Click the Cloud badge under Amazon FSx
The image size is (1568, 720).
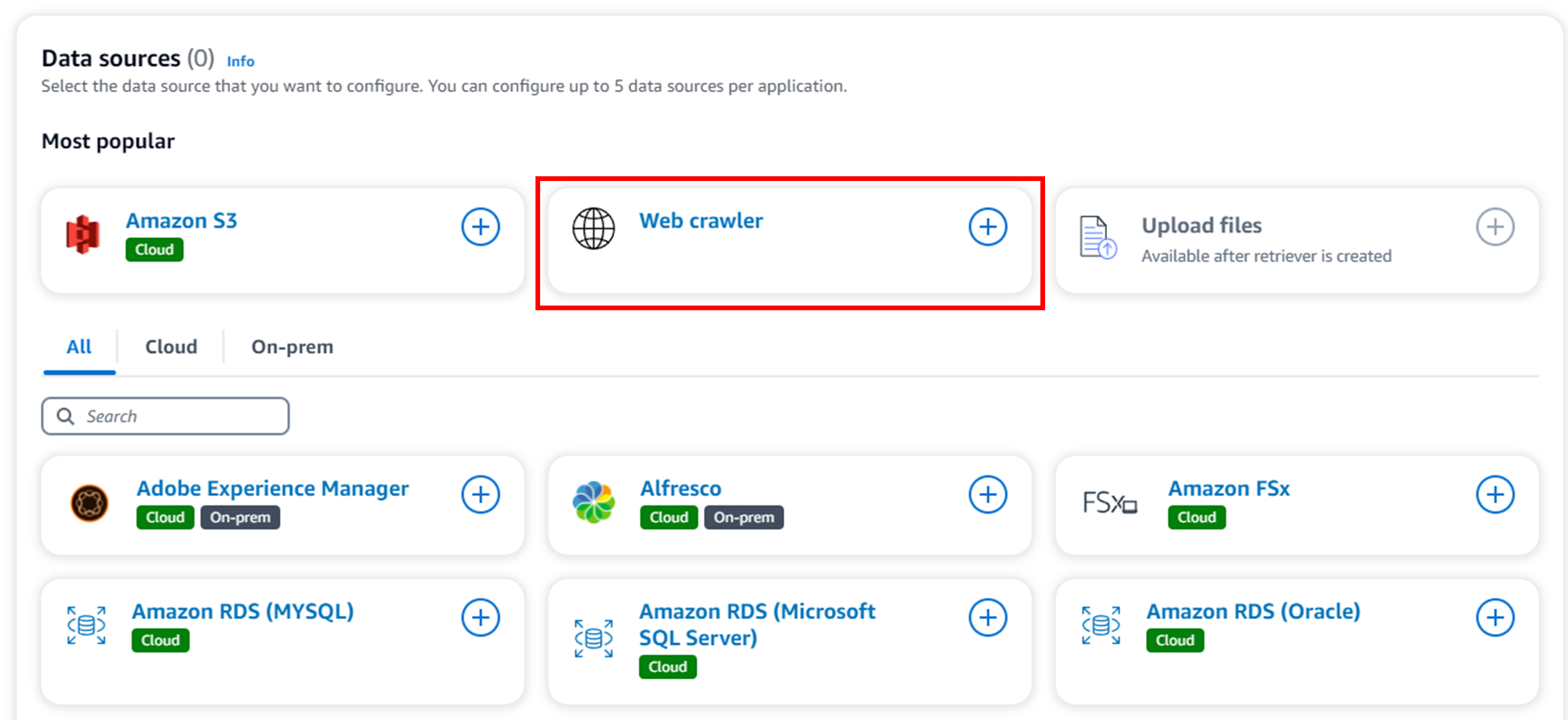click(x=1196, y=518)
